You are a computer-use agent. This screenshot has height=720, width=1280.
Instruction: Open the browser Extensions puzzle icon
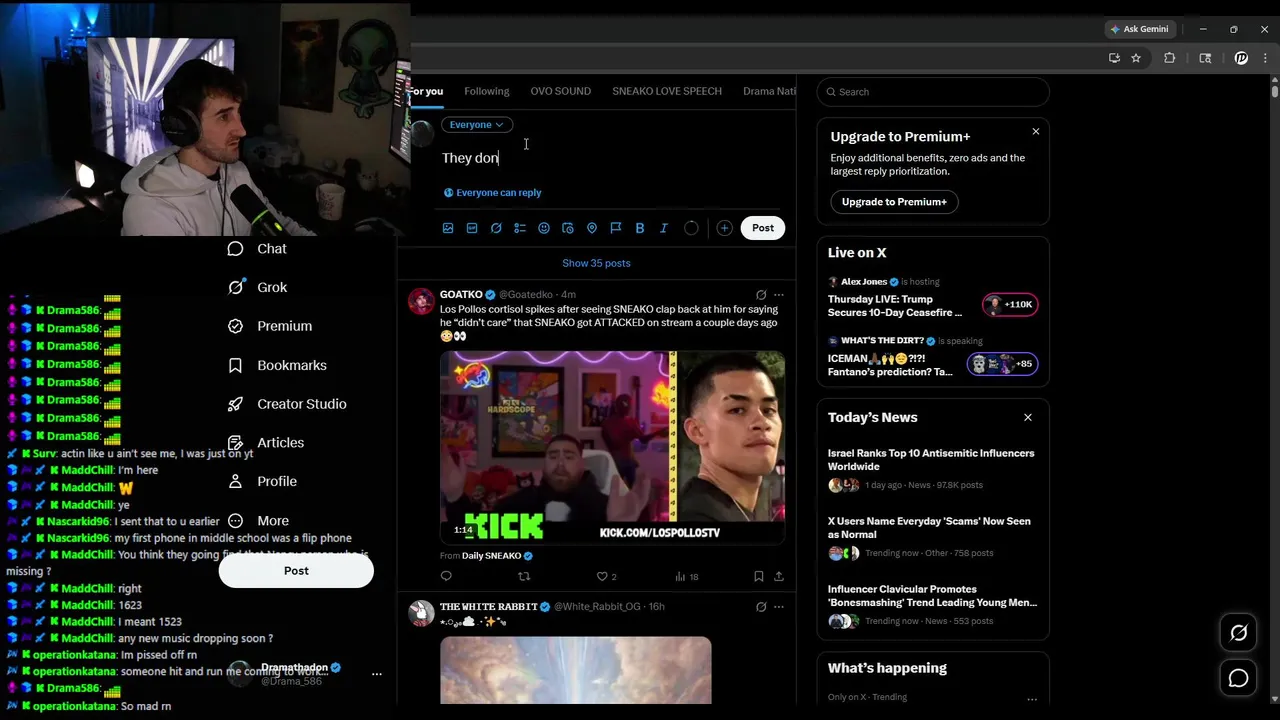pos(1169,58)
